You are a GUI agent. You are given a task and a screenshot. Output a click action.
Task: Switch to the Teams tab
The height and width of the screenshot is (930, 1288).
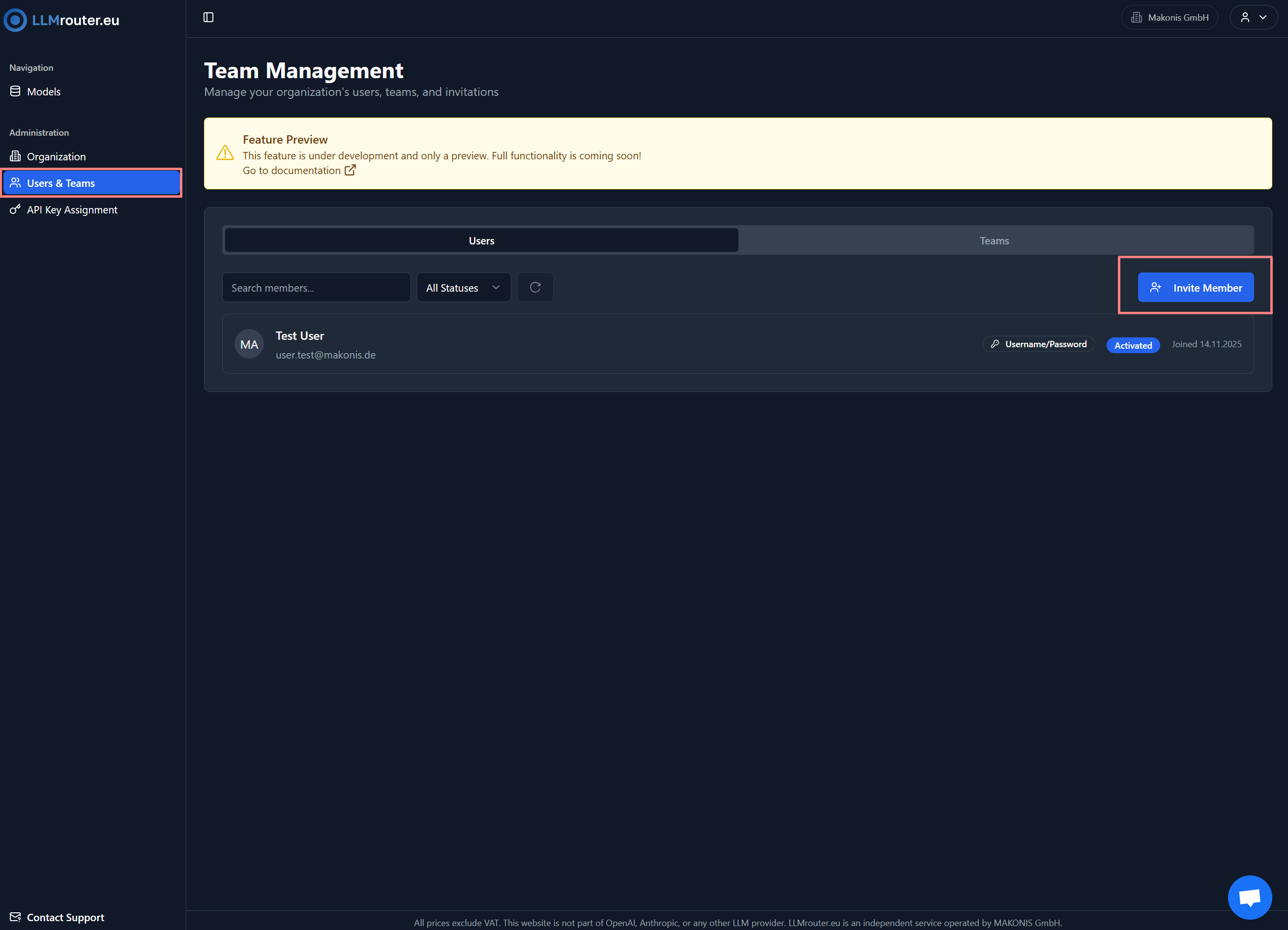(994, 240)
